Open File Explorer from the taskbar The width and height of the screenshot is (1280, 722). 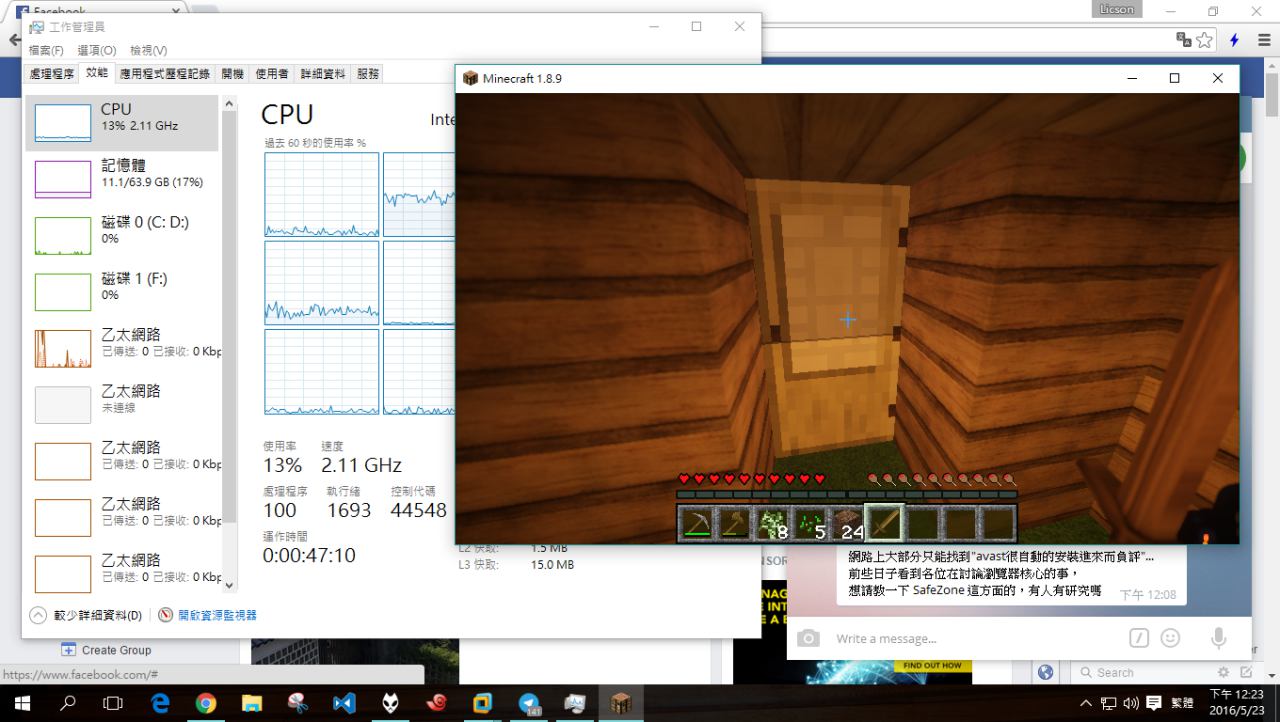pos(252,703)
